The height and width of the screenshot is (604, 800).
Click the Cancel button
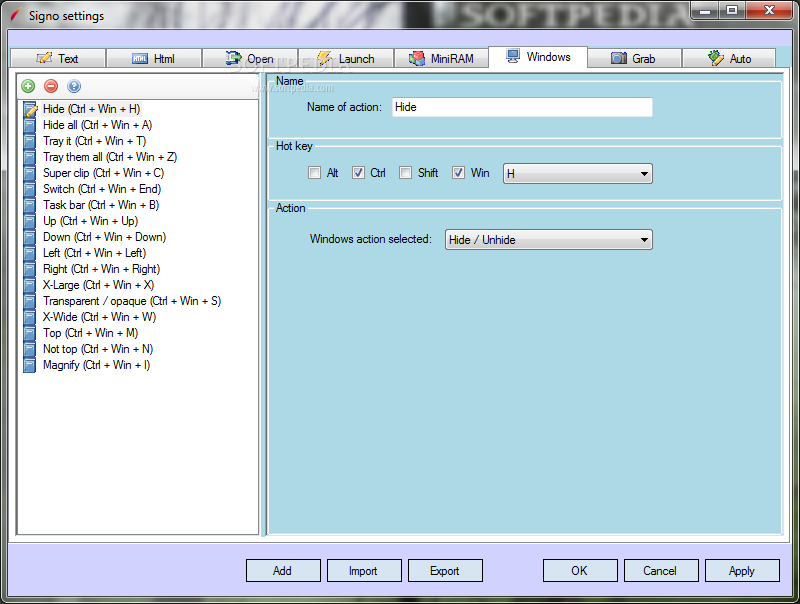tap(661, 570)
